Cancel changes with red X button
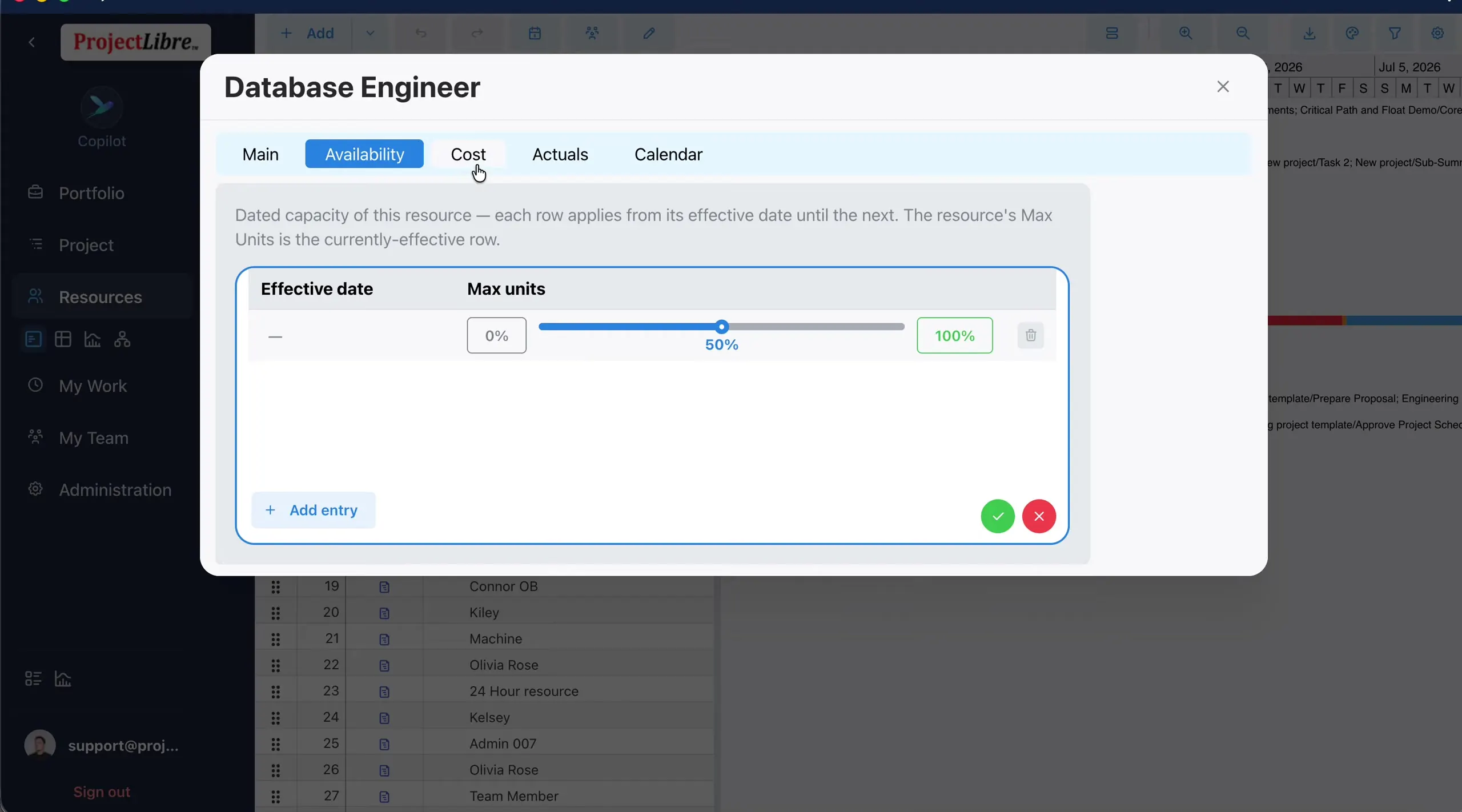The image size is (1462, 812). pos(1039,516)
